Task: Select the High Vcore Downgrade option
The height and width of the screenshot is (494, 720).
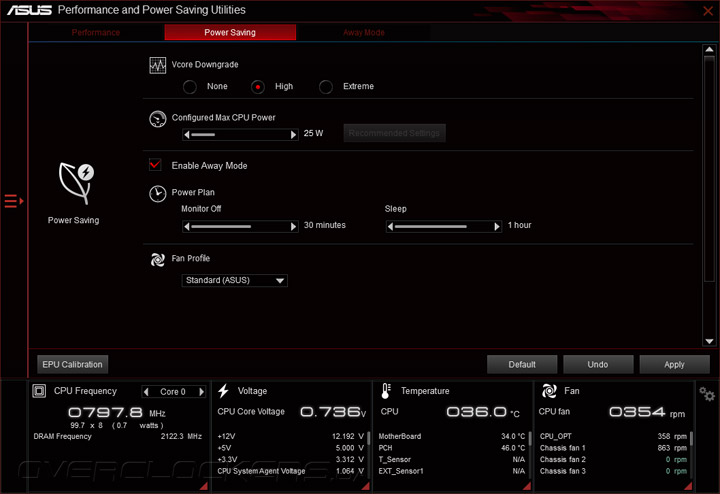Action: click(x=258, y=87)
